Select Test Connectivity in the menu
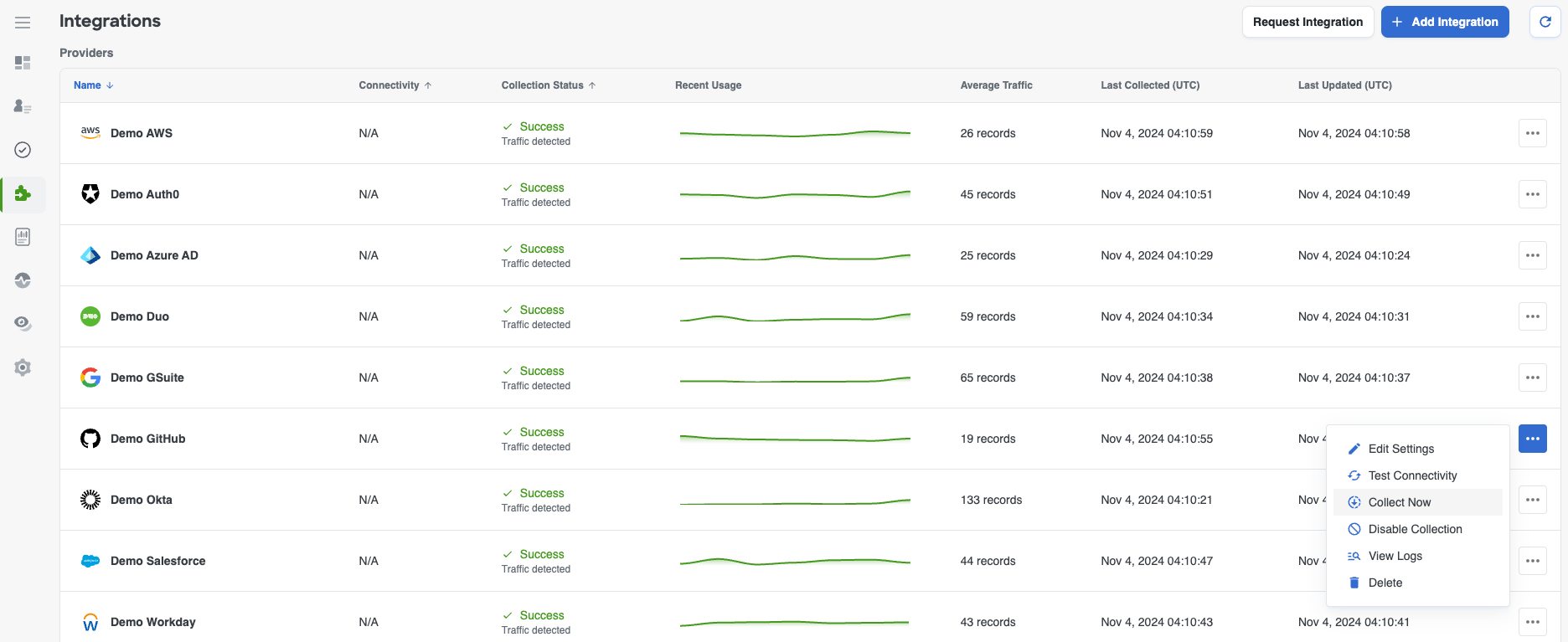1568x642 pixels. coord(1412,475)
